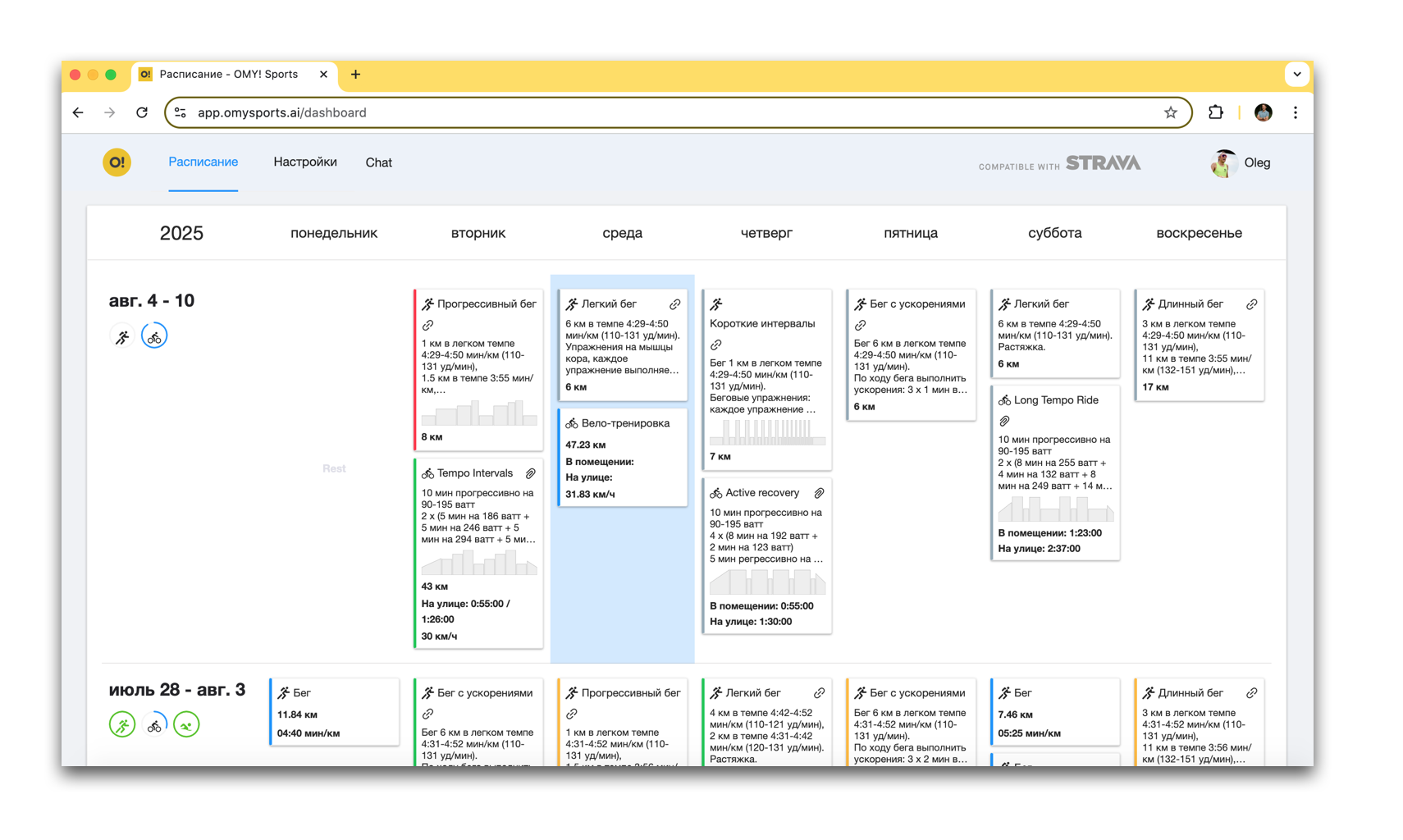The height and width of the screenshot is (840, 1403).
Task: Click the среда column header
Action: (x=623, y=233)
